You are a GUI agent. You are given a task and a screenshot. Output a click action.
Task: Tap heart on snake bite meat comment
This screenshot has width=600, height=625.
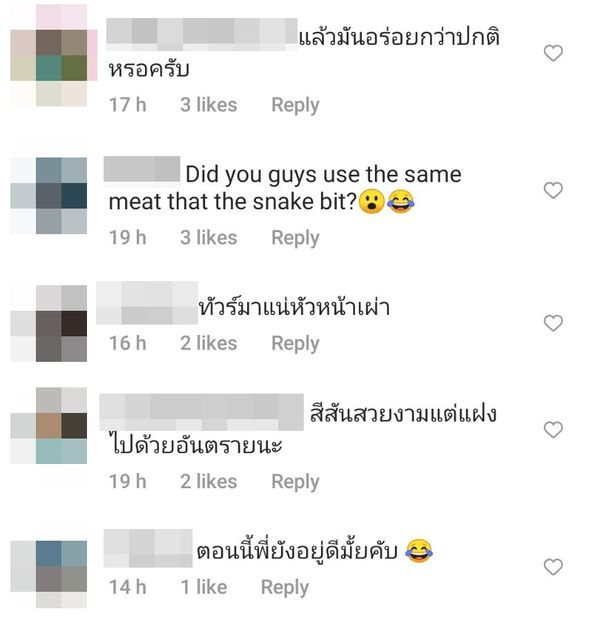(x=553, y=190)
